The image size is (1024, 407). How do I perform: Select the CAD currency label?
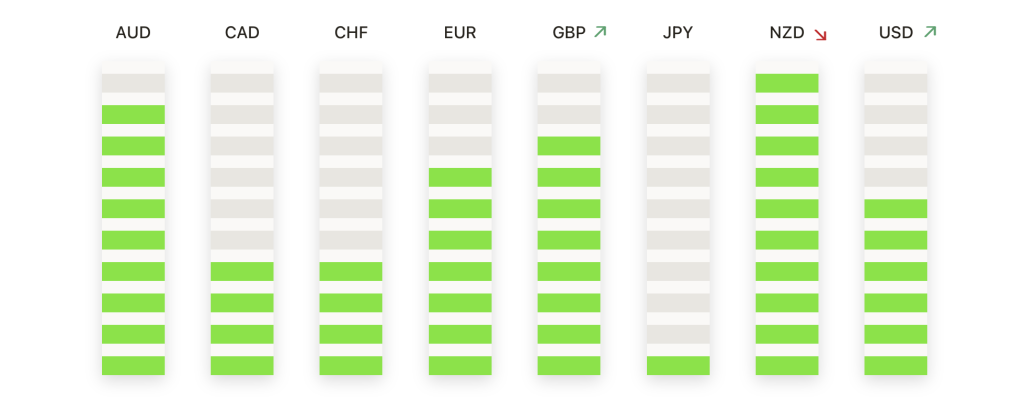242,33
